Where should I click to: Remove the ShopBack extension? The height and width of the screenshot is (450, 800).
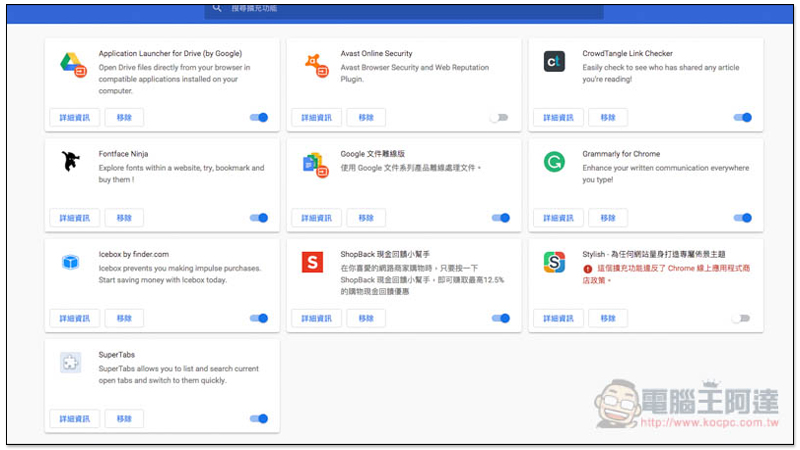tap(366, 318)
